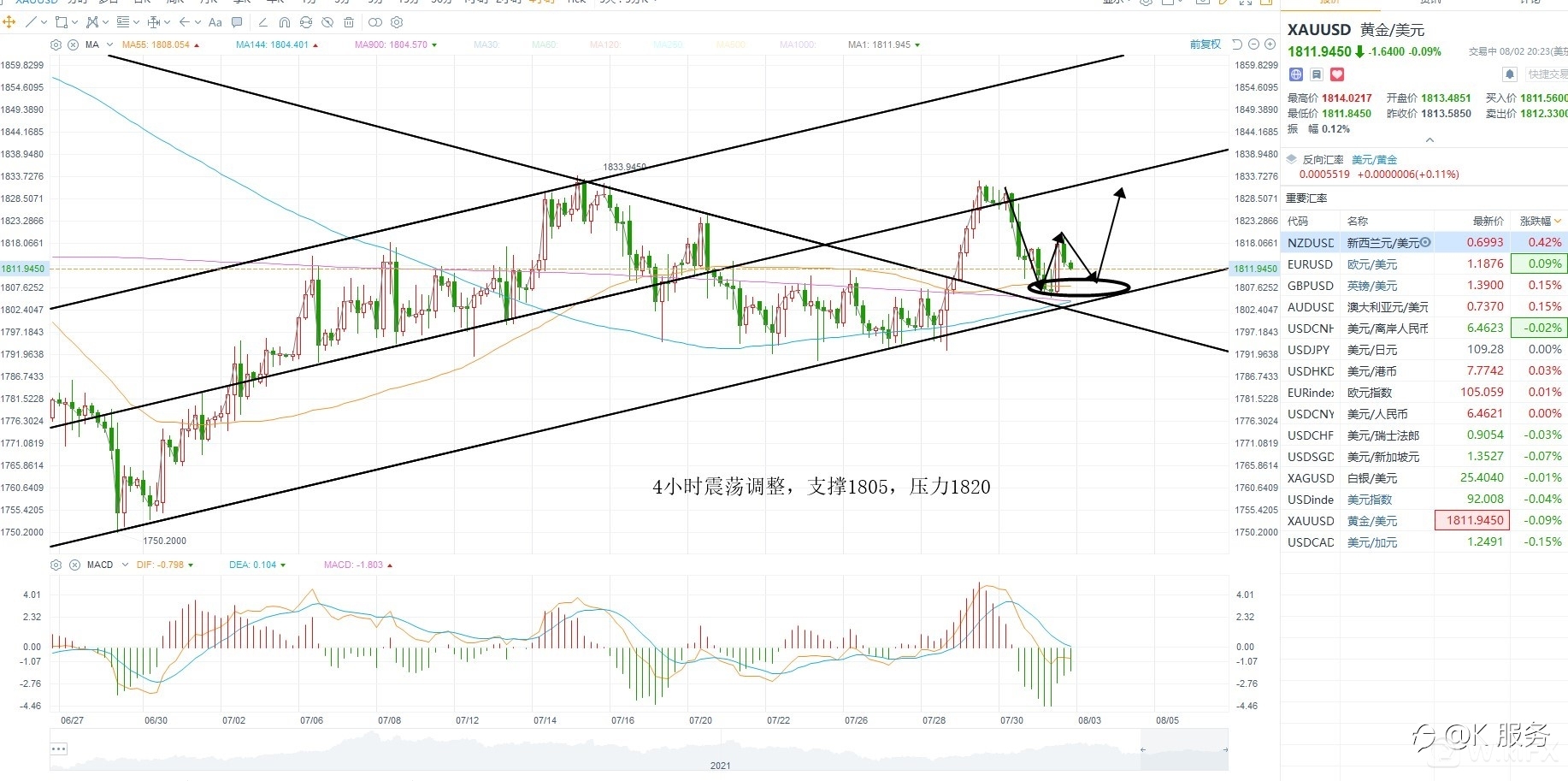1568x781 pixels.
Task: Click the 快捷交易 quick trade button
Action: pyautogui.click(x=1547, y=74)
